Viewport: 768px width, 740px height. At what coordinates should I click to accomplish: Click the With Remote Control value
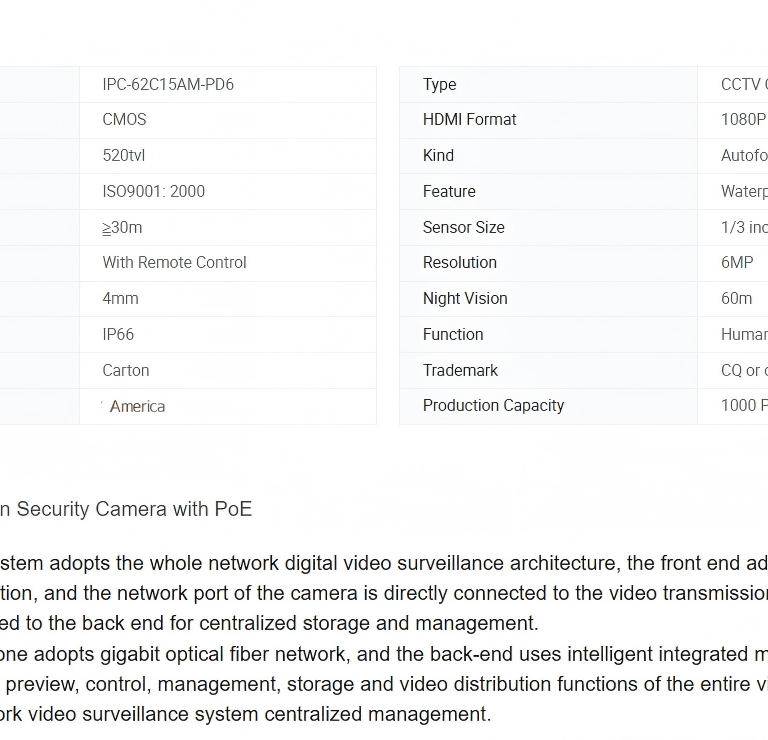pos(174,263)
